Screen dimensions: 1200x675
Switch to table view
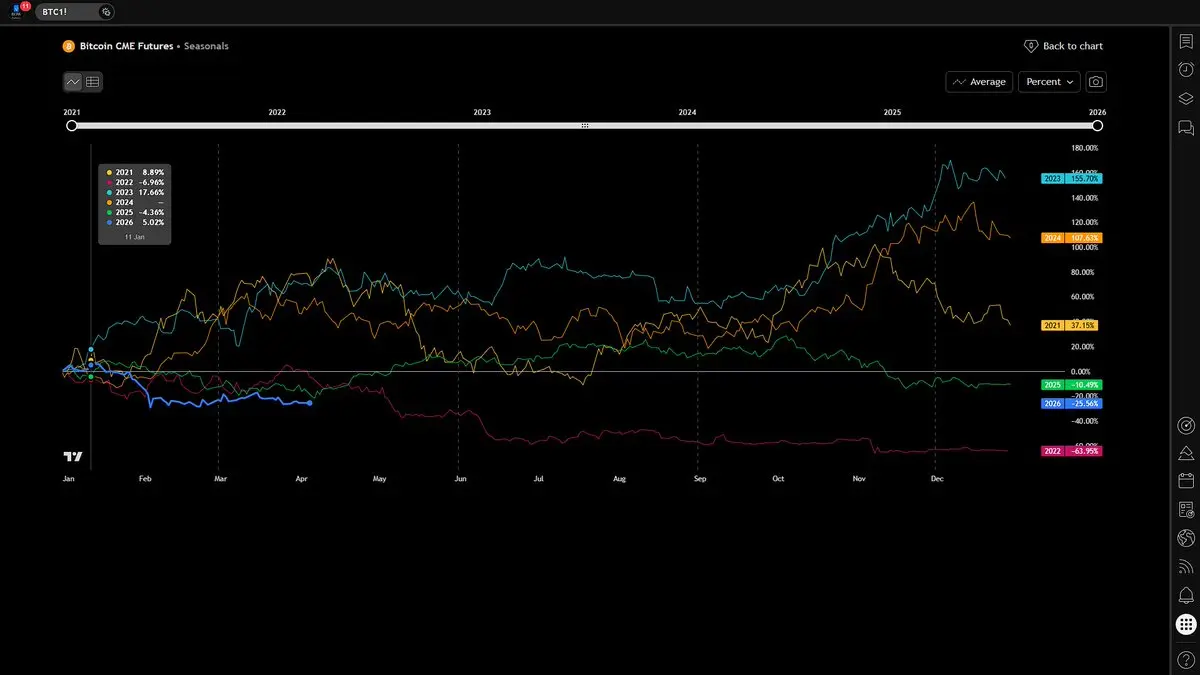click(93, 82)
